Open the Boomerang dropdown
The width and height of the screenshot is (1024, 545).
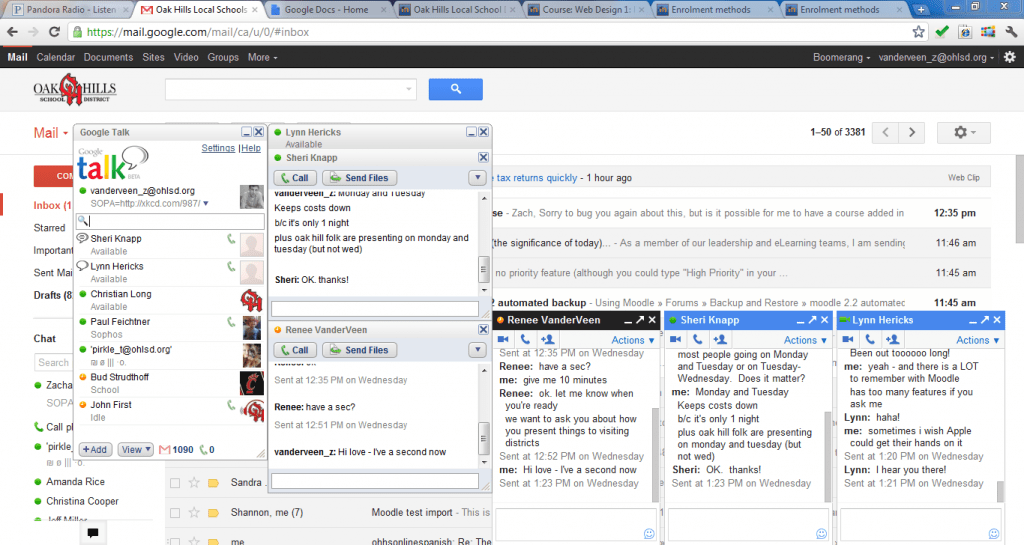841,57
